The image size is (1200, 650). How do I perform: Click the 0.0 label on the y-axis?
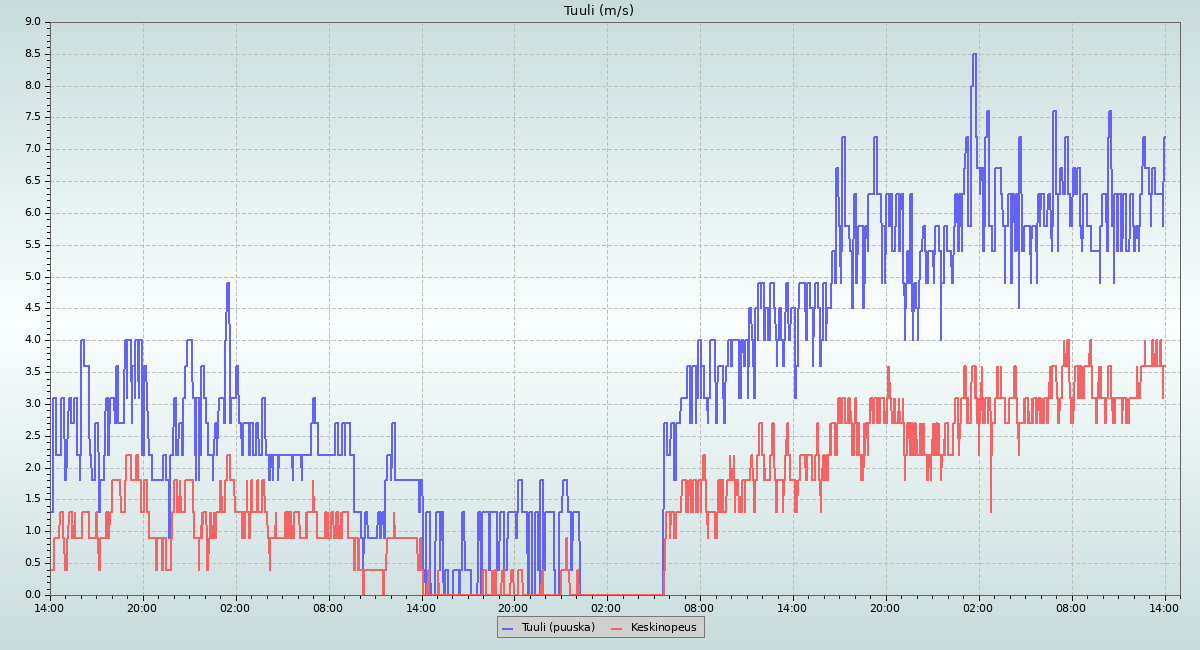[33, 595]
